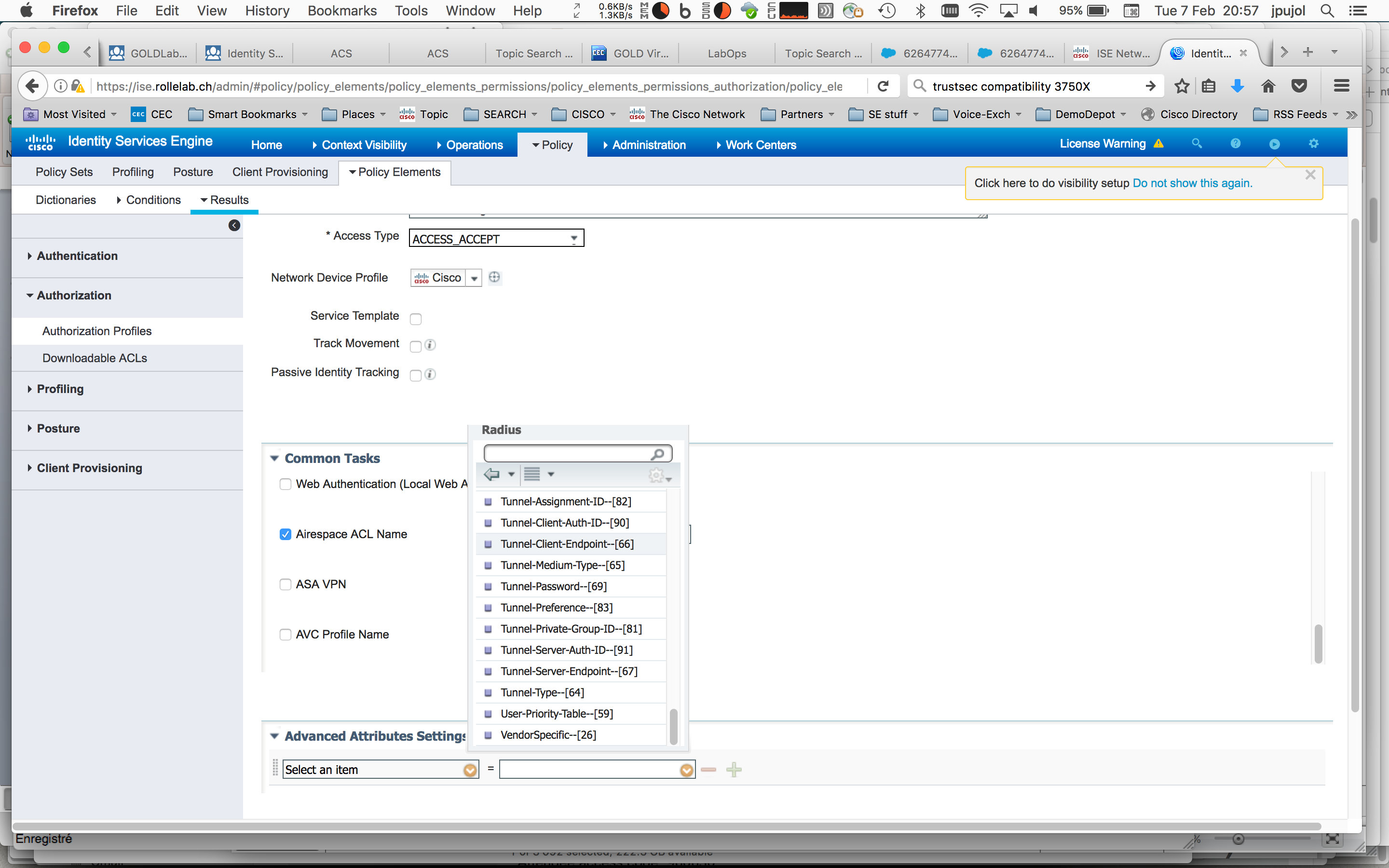Image resolution: width=1389 pixels, height=868 pixels.
Task: Click the Radius popup list scrollbar
Action: pos(673,726)
